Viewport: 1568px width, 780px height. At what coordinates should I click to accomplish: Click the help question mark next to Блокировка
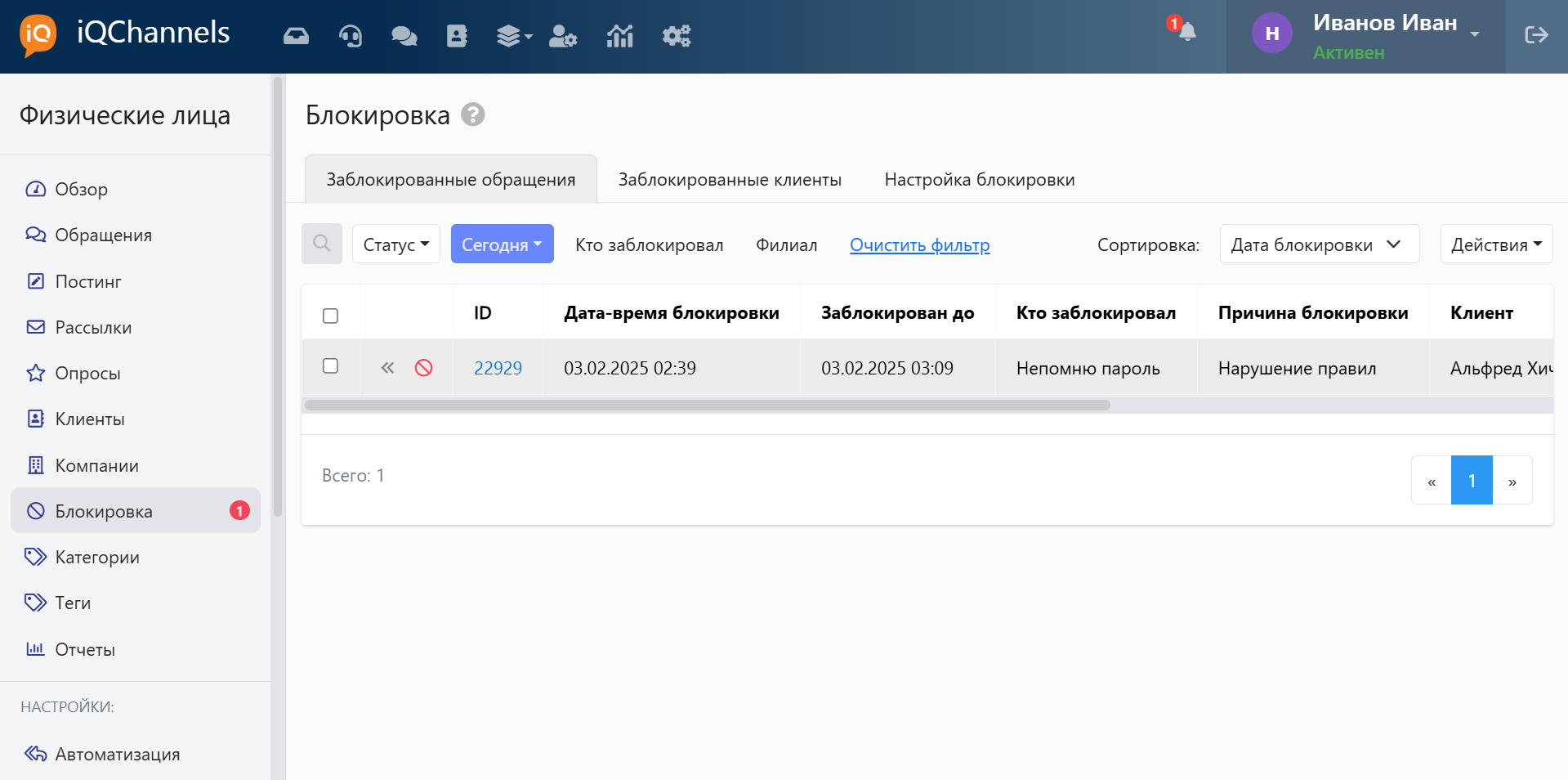click(x=473, y=114)
